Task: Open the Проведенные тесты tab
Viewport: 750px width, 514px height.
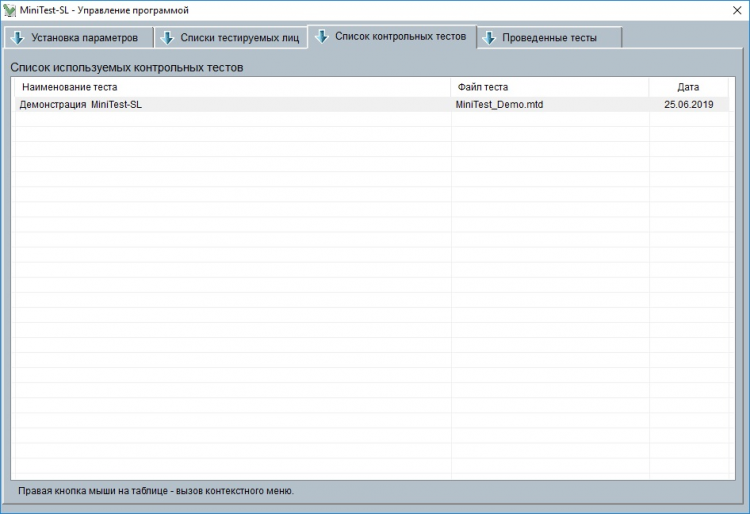Action: pyautogui.click(x=550, y=38)
